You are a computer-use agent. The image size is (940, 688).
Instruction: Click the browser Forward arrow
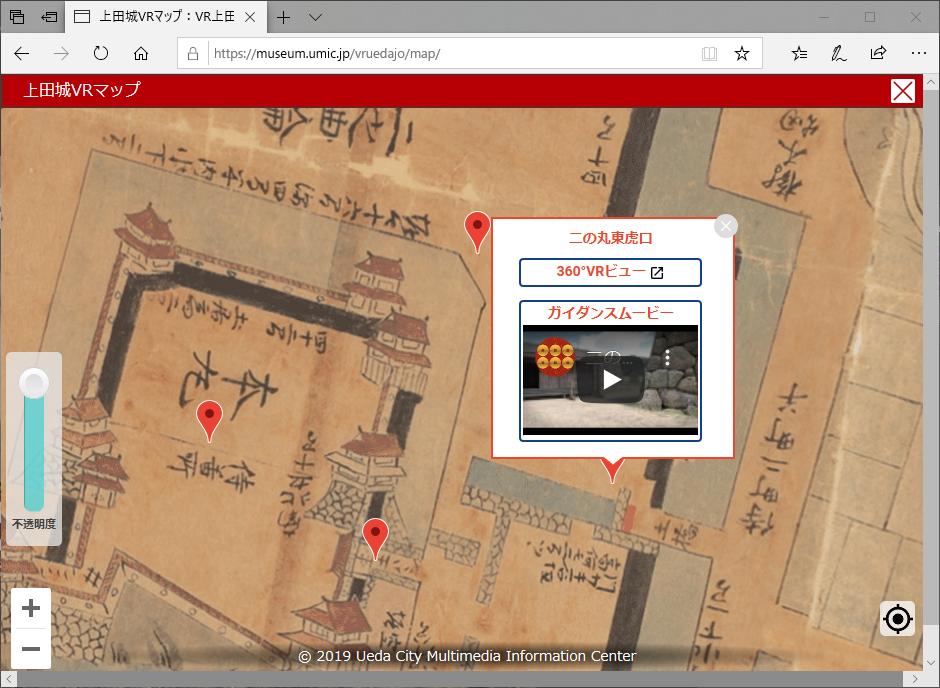(61, 54)
